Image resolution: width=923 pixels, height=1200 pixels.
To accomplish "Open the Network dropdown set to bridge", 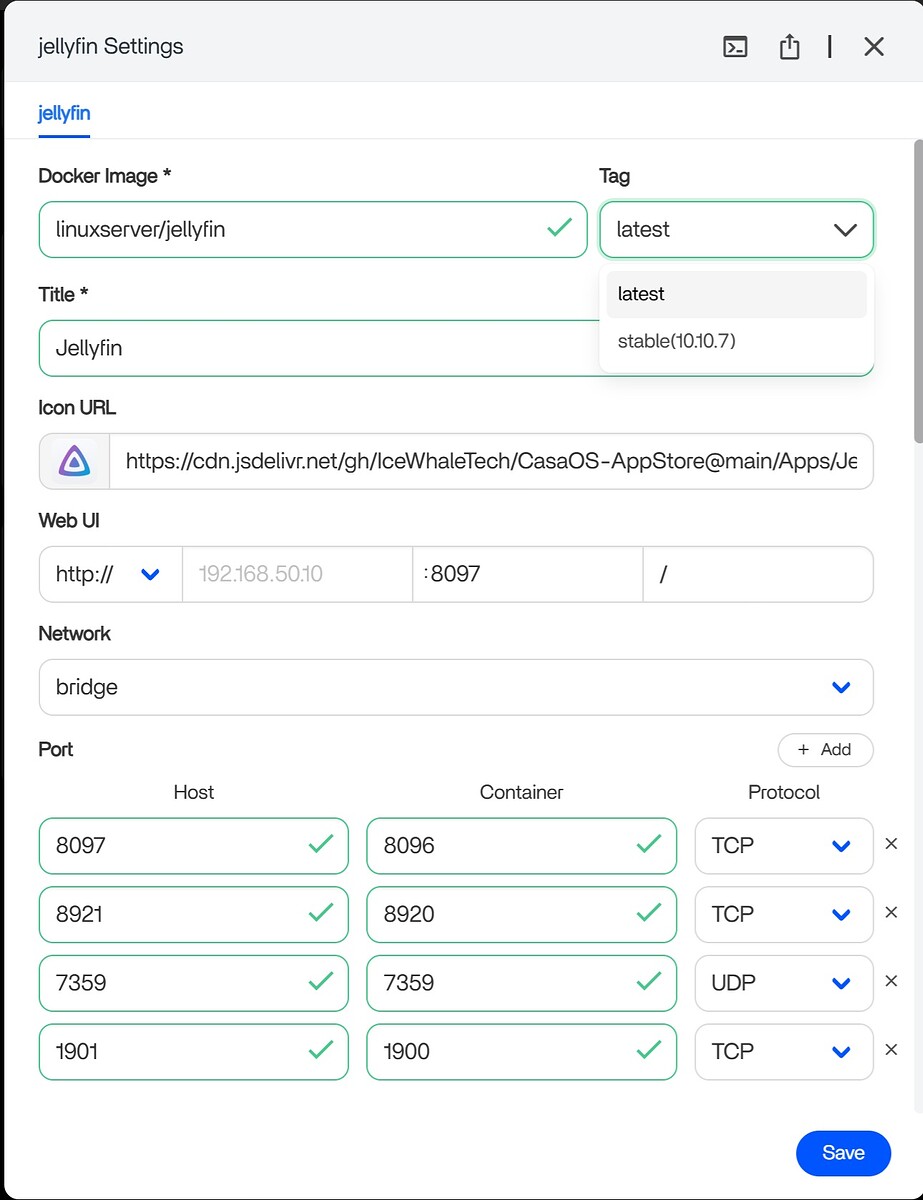I will point(456,687).
